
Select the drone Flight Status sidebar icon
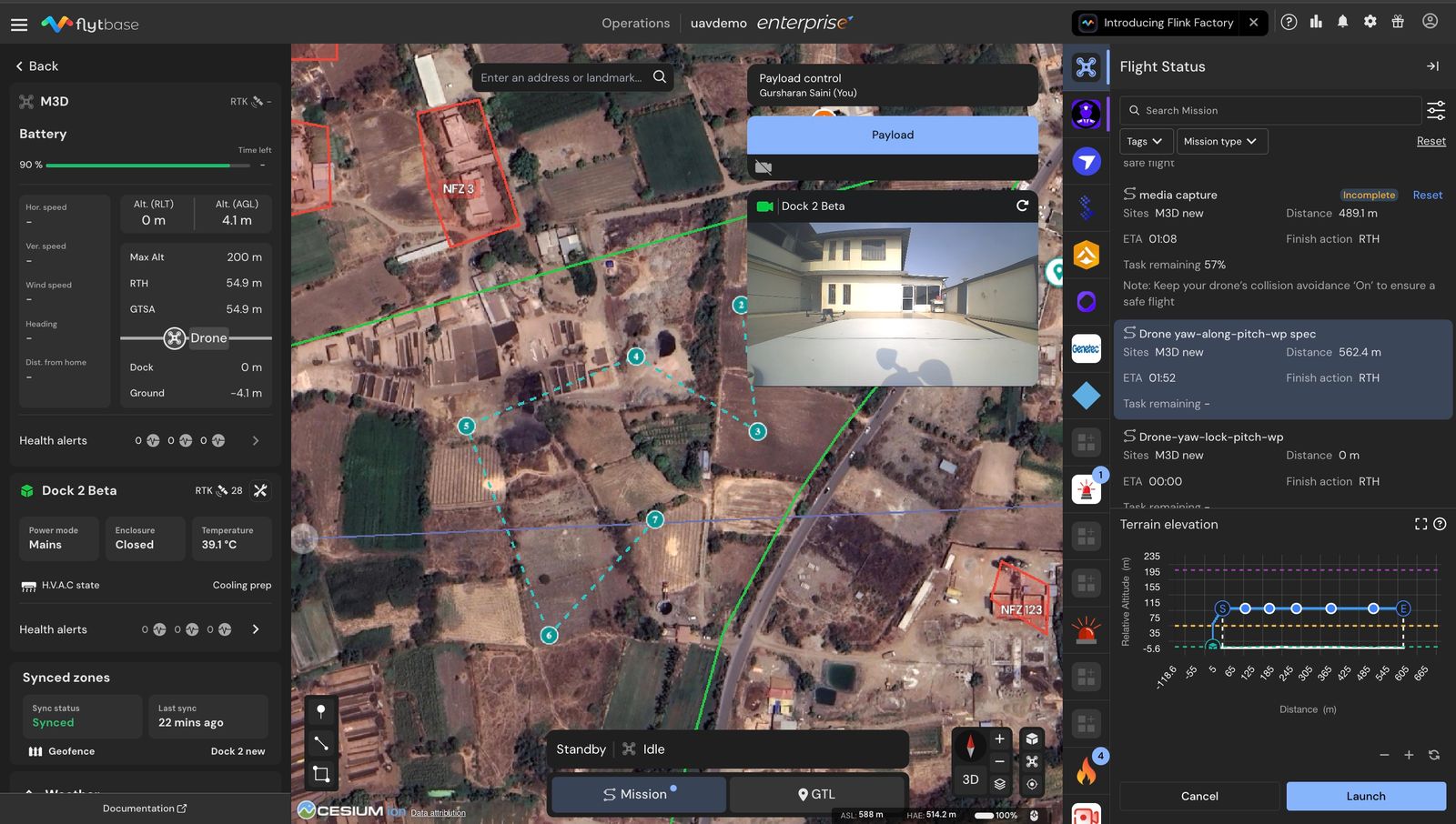[1087, 67]
